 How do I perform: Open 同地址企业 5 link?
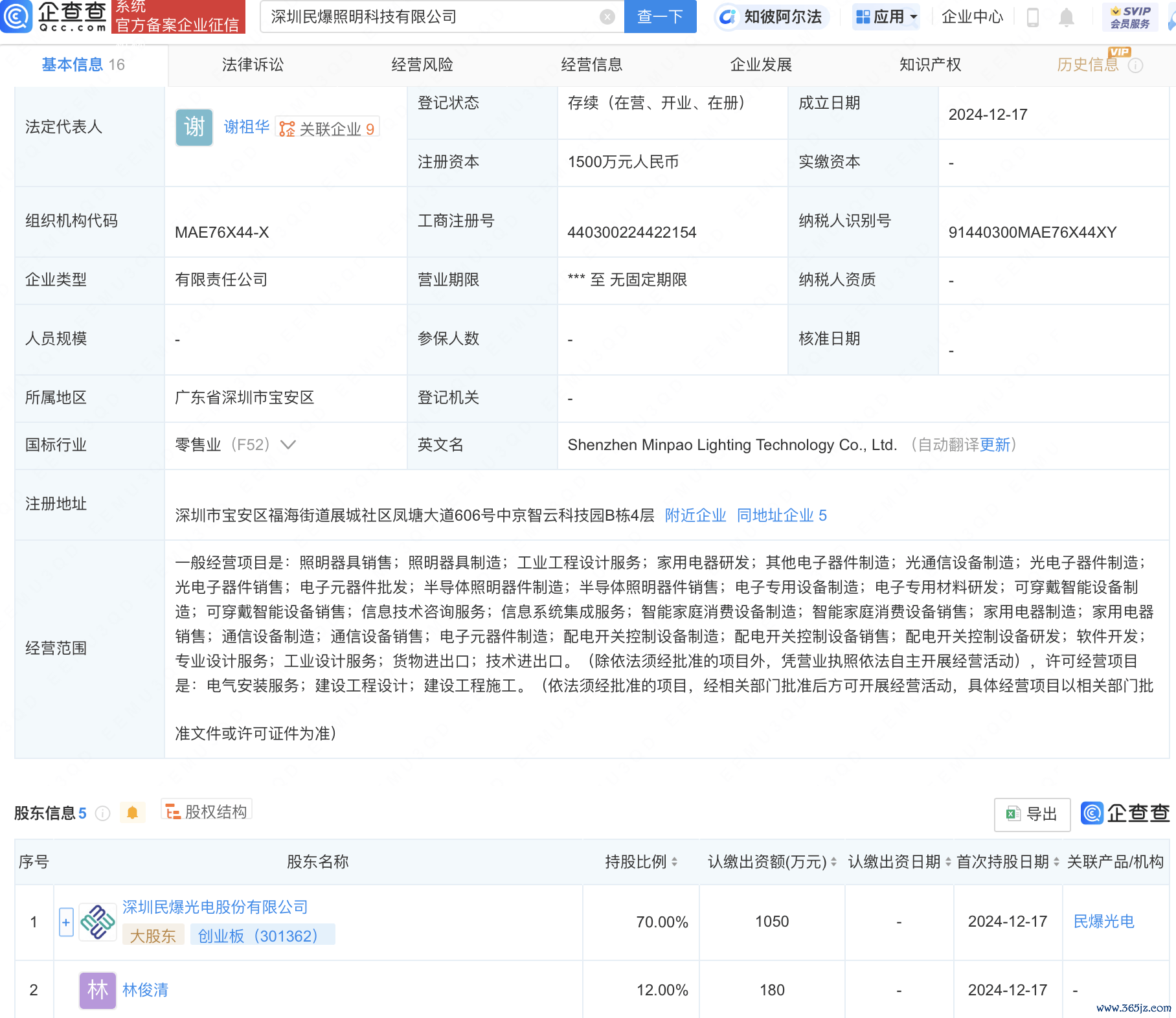pos(782,515)
